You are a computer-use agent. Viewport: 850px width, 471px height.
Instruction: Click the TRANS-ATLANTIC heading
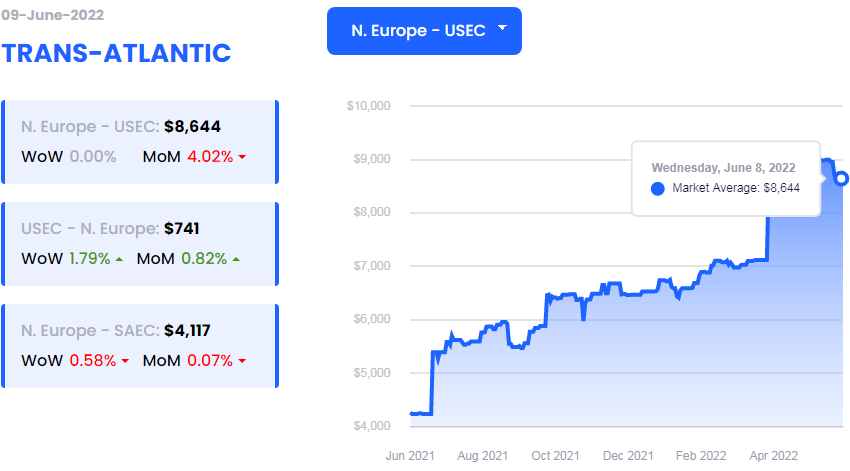[116, 52]
